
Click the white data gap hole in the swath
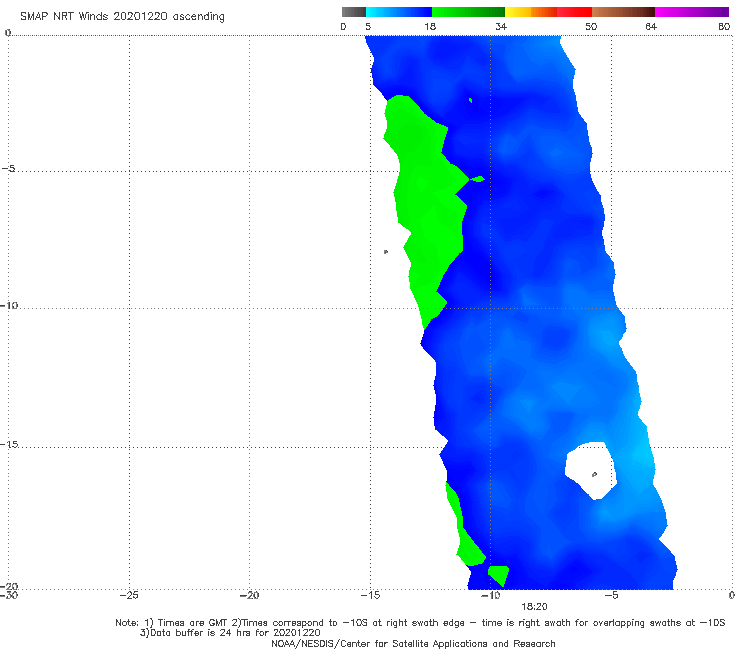pos(591,469)
